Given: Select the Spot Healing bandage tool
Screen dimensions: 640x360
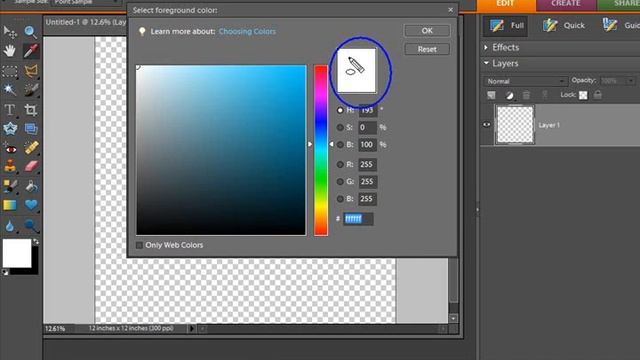Looking at the screenshot, I should pyautogui.click(x=31, y=148).
